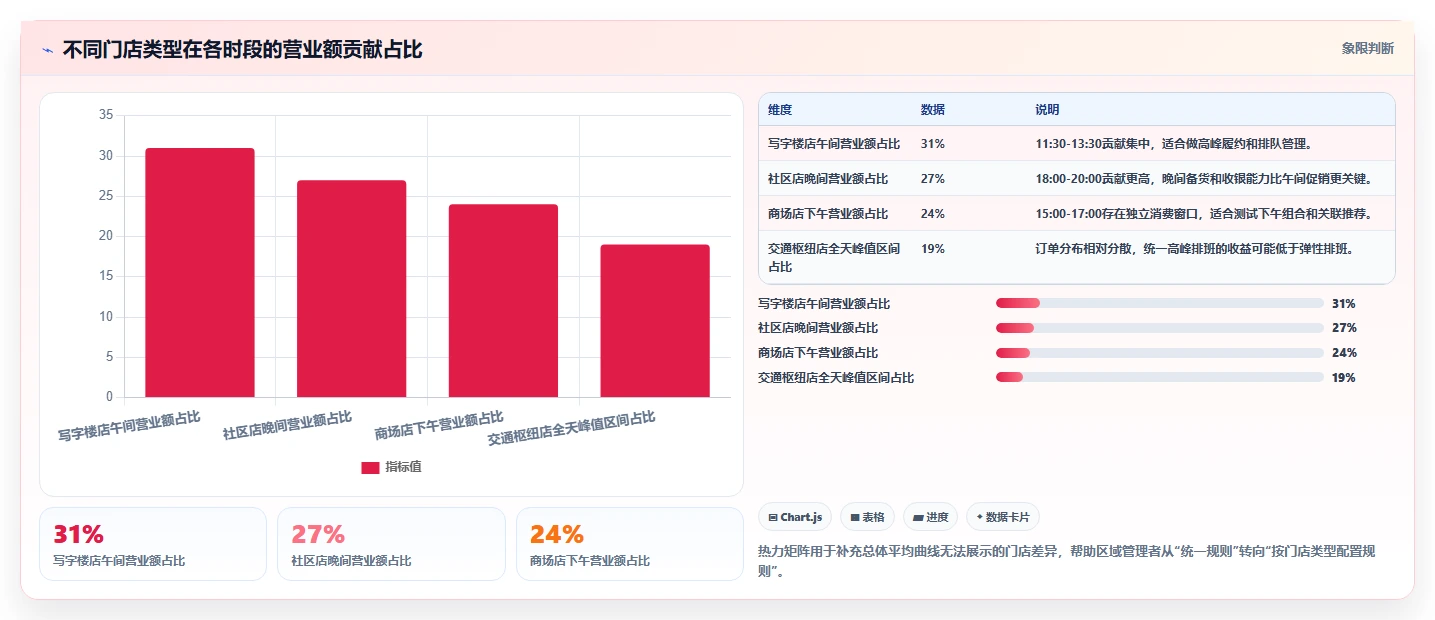Click the 24% progress bar for 商场店
Screen dimensions: 1435x620
point(1160,353)
